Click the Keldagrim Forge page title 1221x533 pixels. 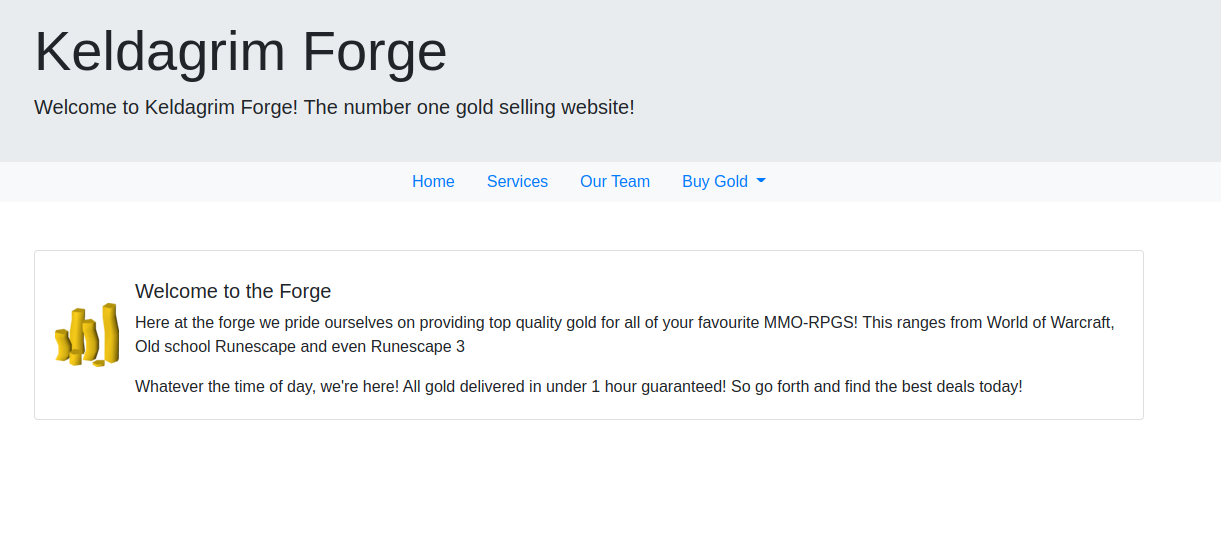[x=241, y=51]
